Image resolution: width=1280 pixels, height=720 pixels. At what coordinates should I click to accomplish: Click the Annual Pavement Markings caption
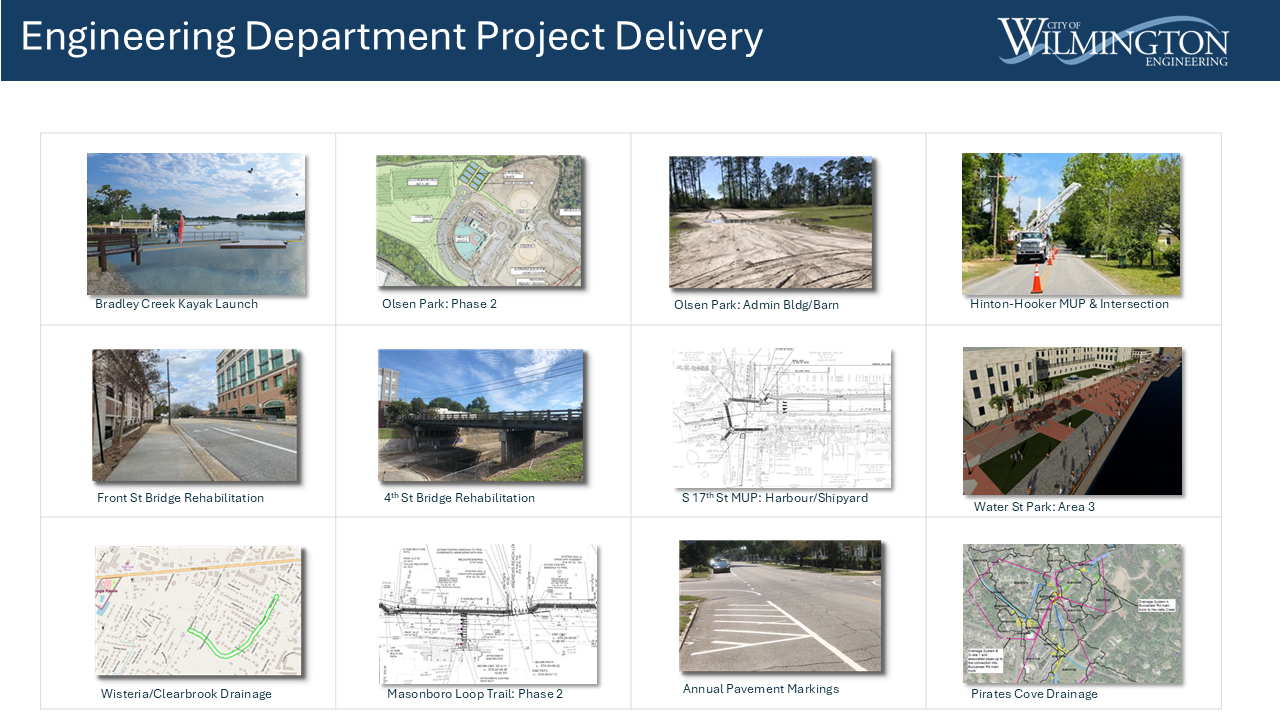coord(761,688)
